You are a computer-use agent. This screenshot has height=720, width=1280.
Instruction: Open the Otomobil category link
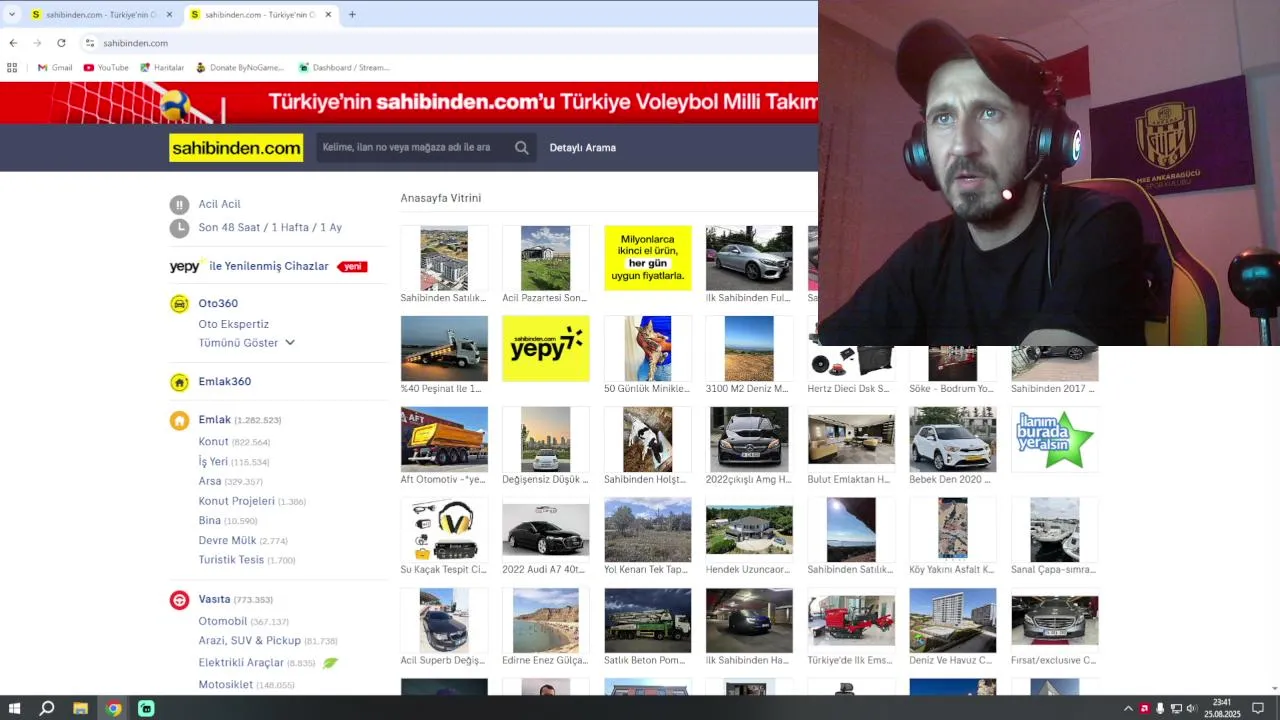pyautogui.click(x=222, y=622)
